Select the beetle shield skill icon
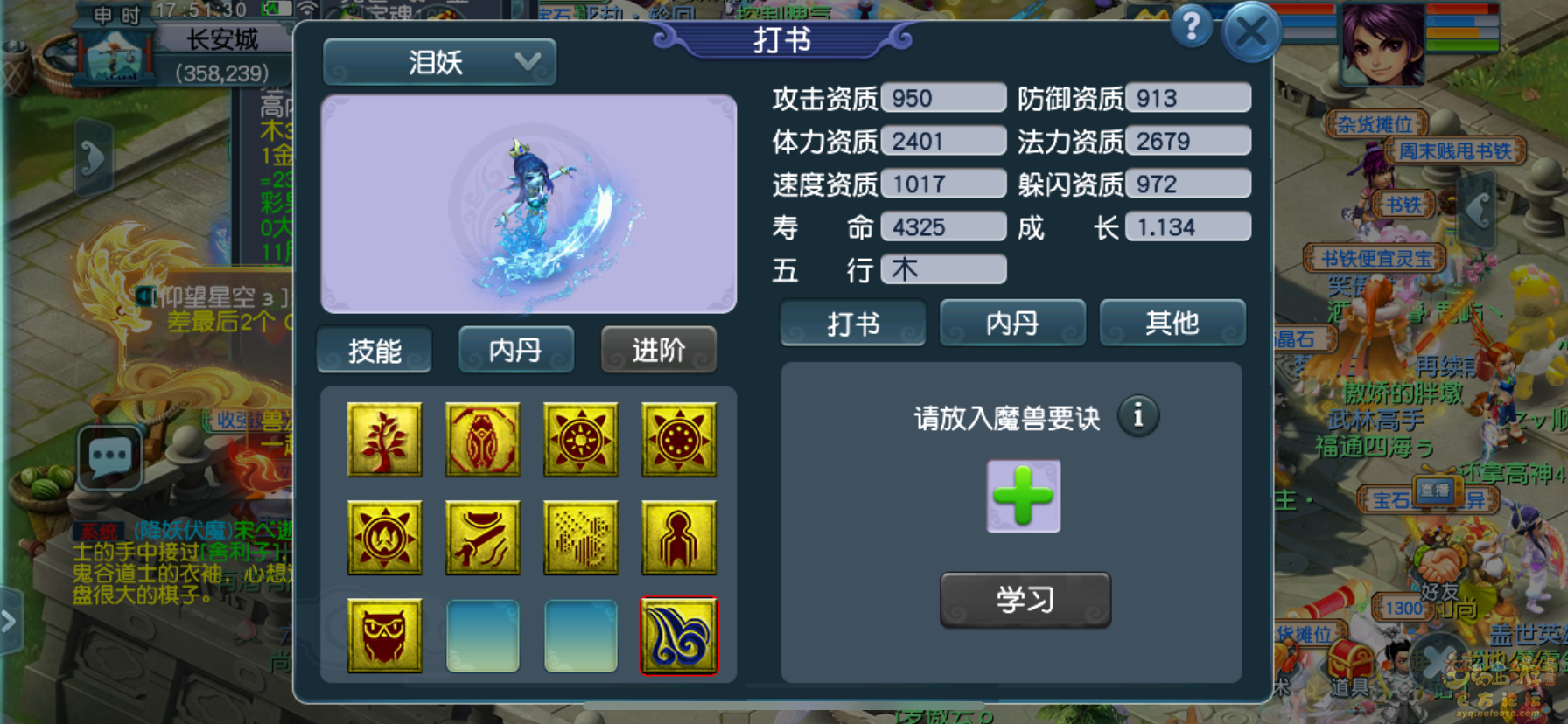1568x724 pixels. [x=482, y=439]
